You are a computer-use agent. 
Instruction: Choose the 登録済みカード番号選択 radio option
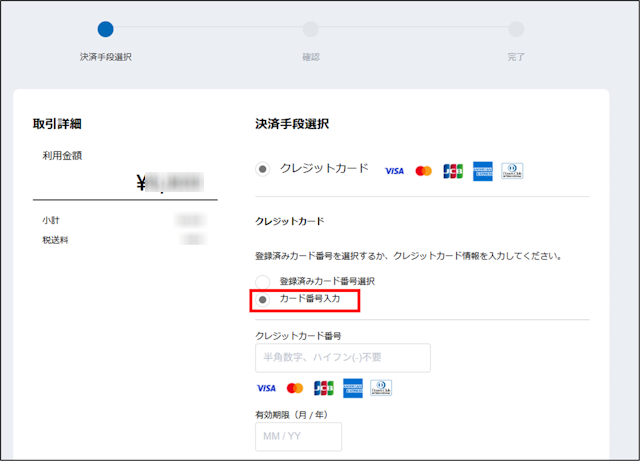tap(263, 282)
